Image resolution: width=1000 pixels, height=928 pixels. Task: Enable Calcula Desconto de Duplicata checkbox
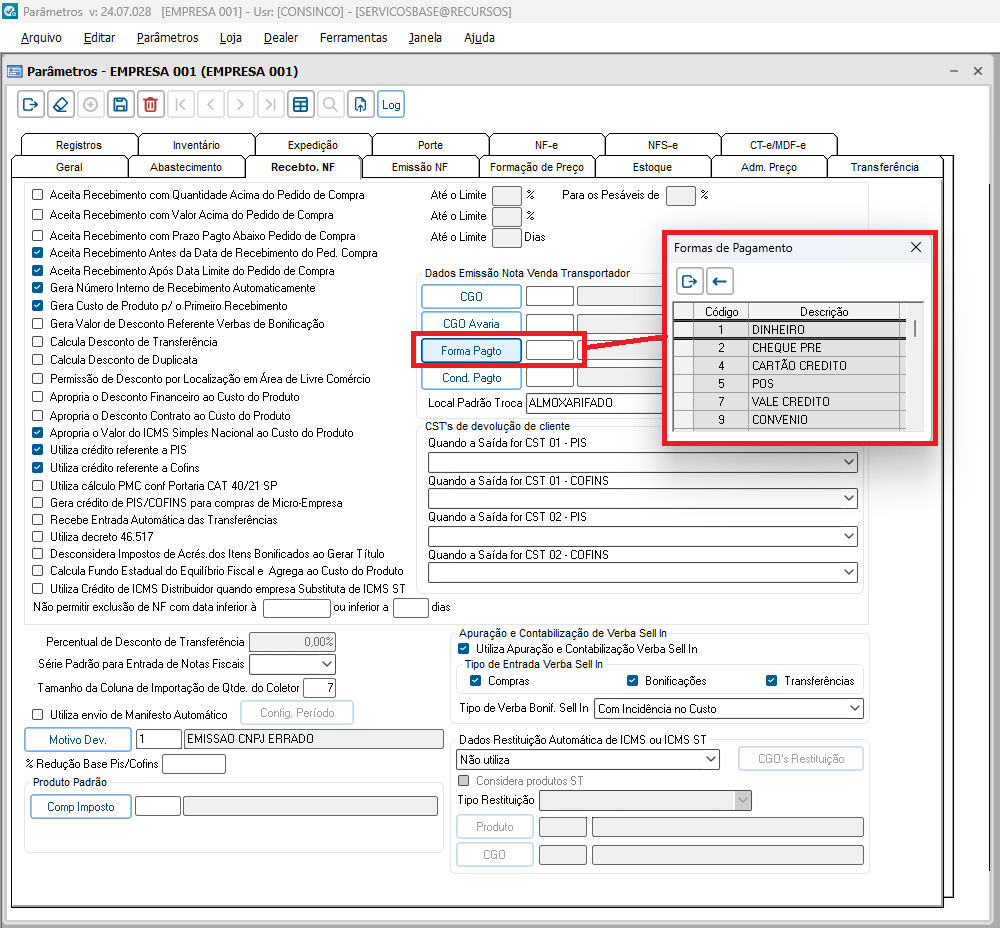[x=38, y=360]
